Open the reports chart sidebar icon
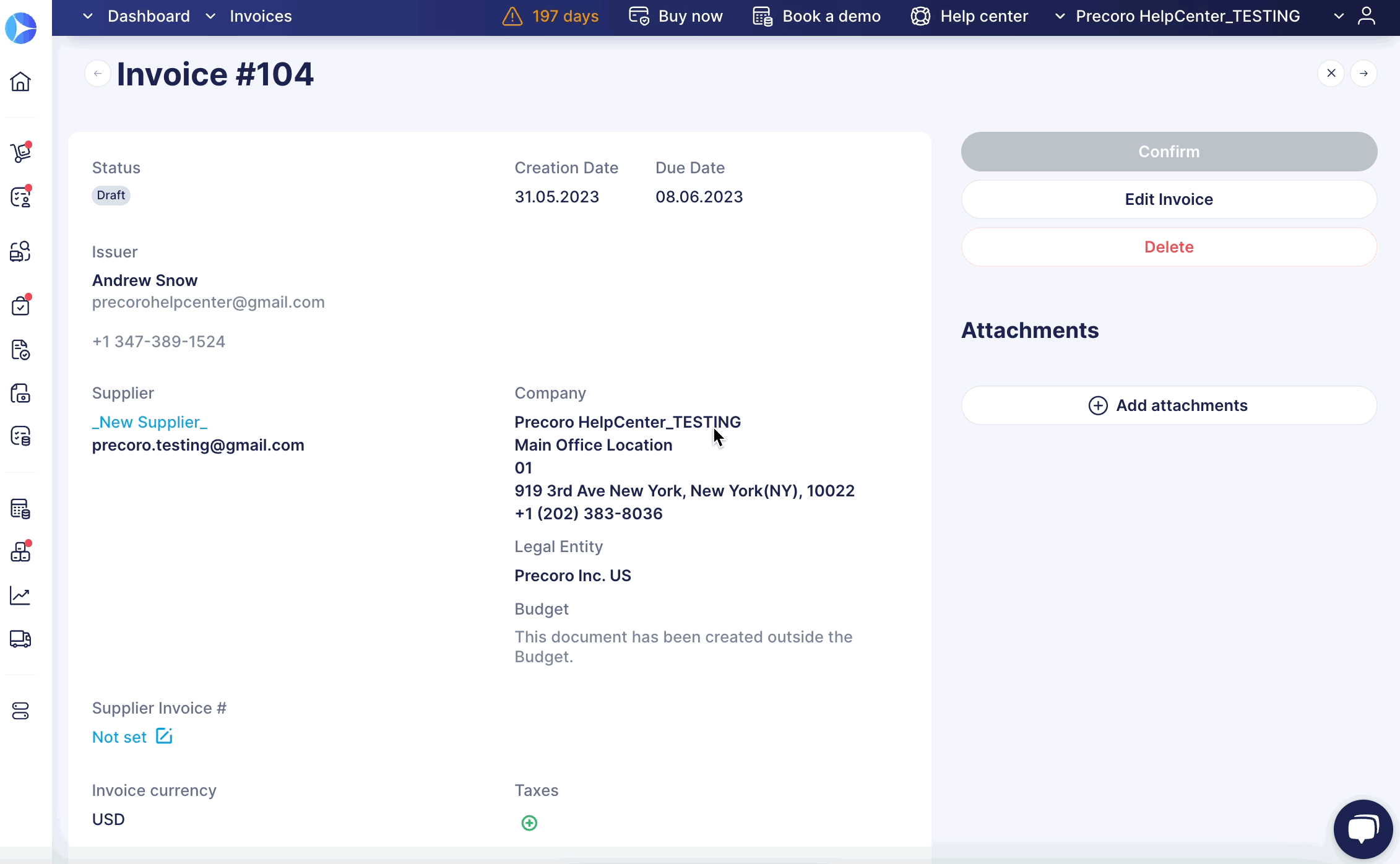The width and height of the screenshot is (1400, 864). point(20,595)
